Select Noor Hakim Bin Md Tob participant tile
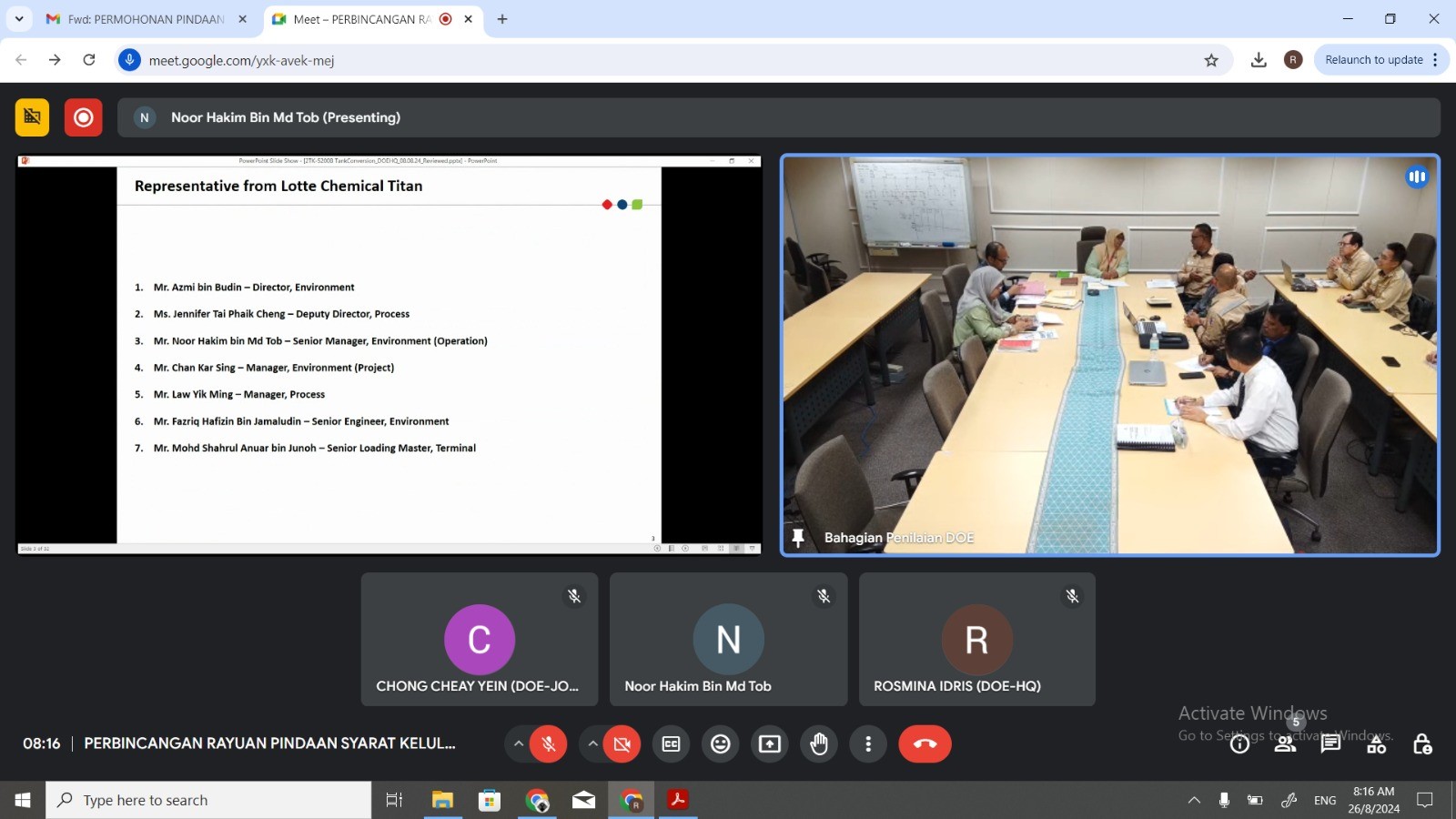The width and height of the screenshot is (1456, 819). (728, 639)
